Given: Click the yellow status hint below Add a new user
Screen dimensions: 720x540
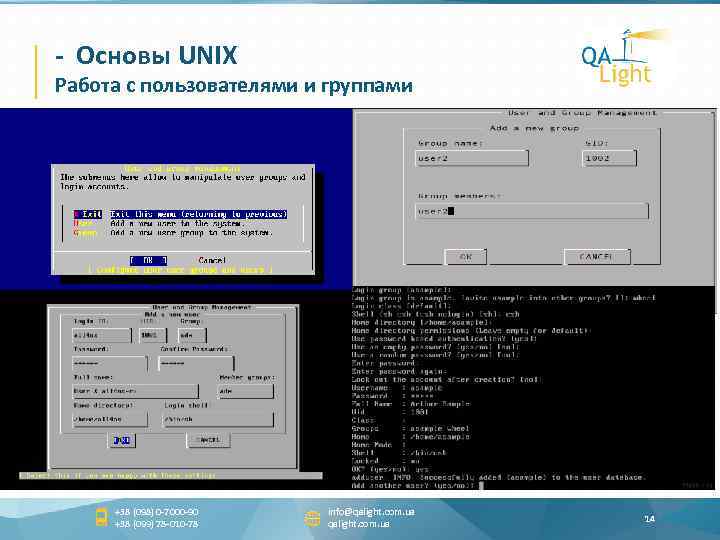Looking at the screenshot, I should [x=118, y=476].
